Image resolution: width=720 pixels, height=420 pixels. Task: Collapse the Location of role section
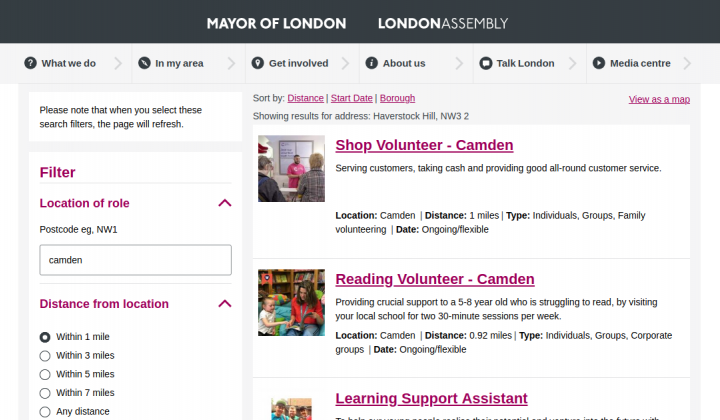click(x=225, y=203)
